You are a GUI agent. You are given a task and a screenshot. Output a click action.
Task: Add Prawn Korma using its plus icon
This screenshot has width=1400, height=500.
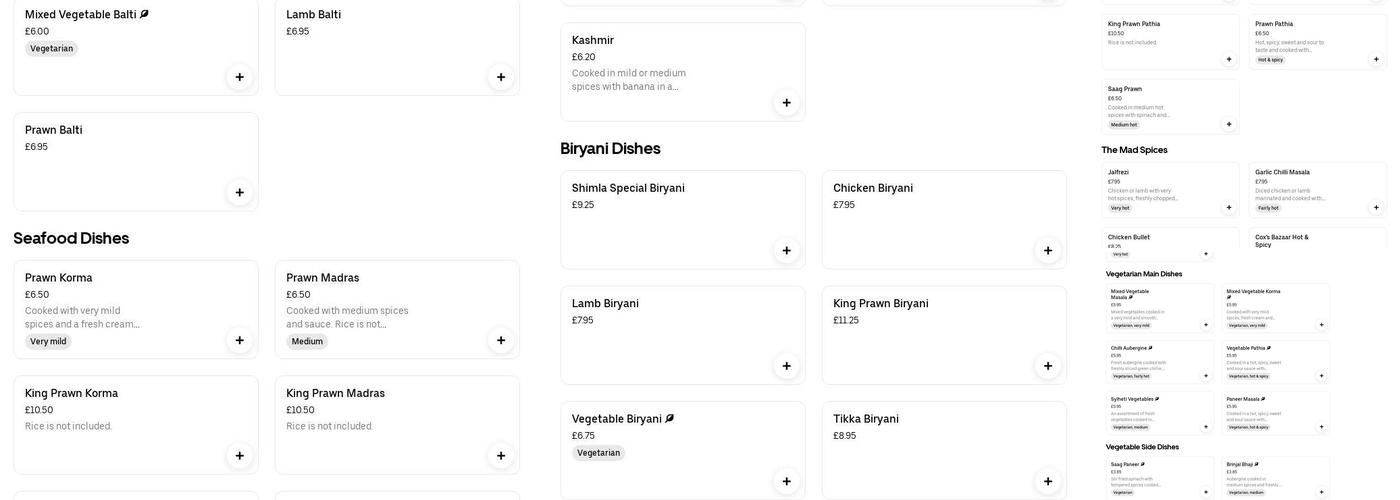click(239, 340)
